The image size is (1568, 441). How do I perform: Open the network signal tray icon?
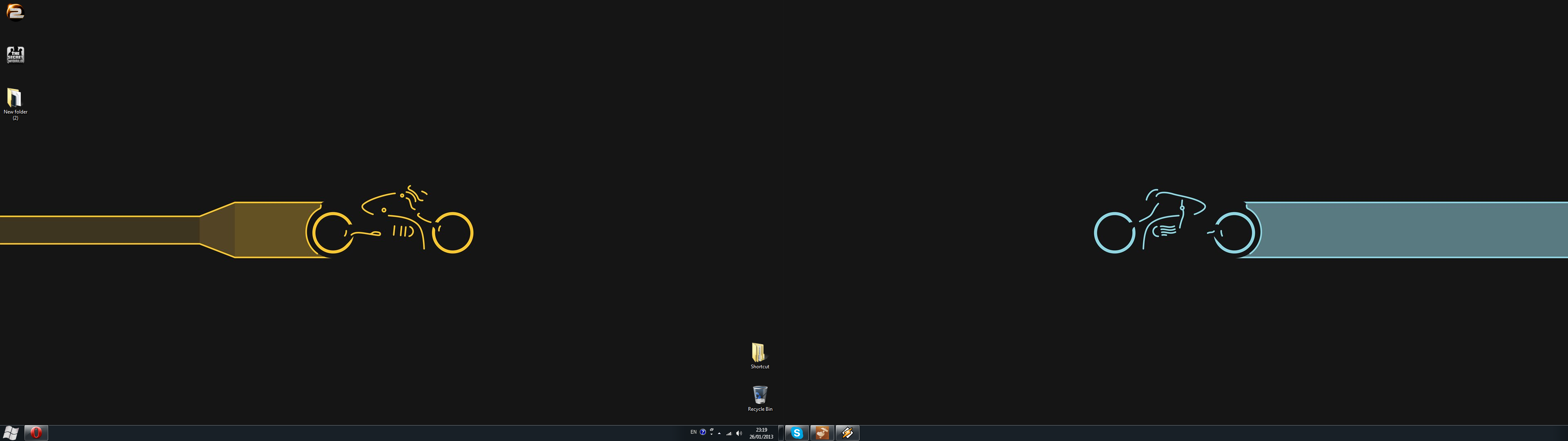click(x=729, y=434)
